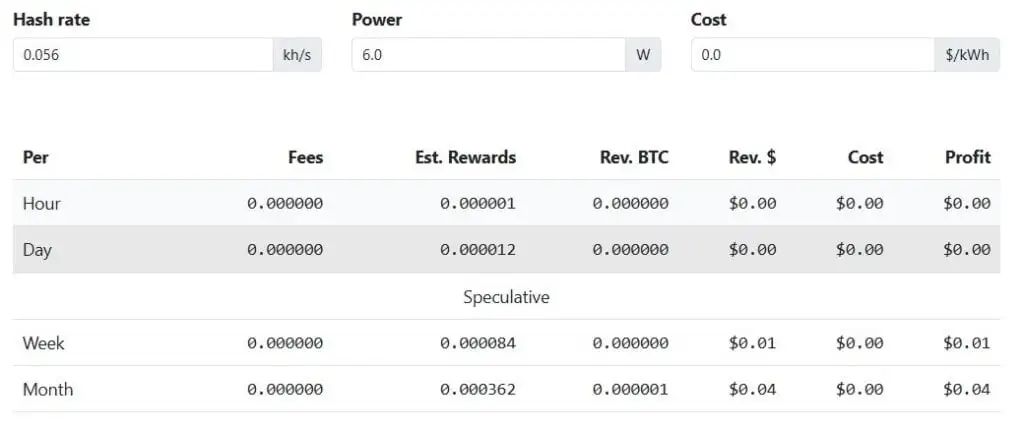Click the W unit addon beside Power

[x=643, y=55]
